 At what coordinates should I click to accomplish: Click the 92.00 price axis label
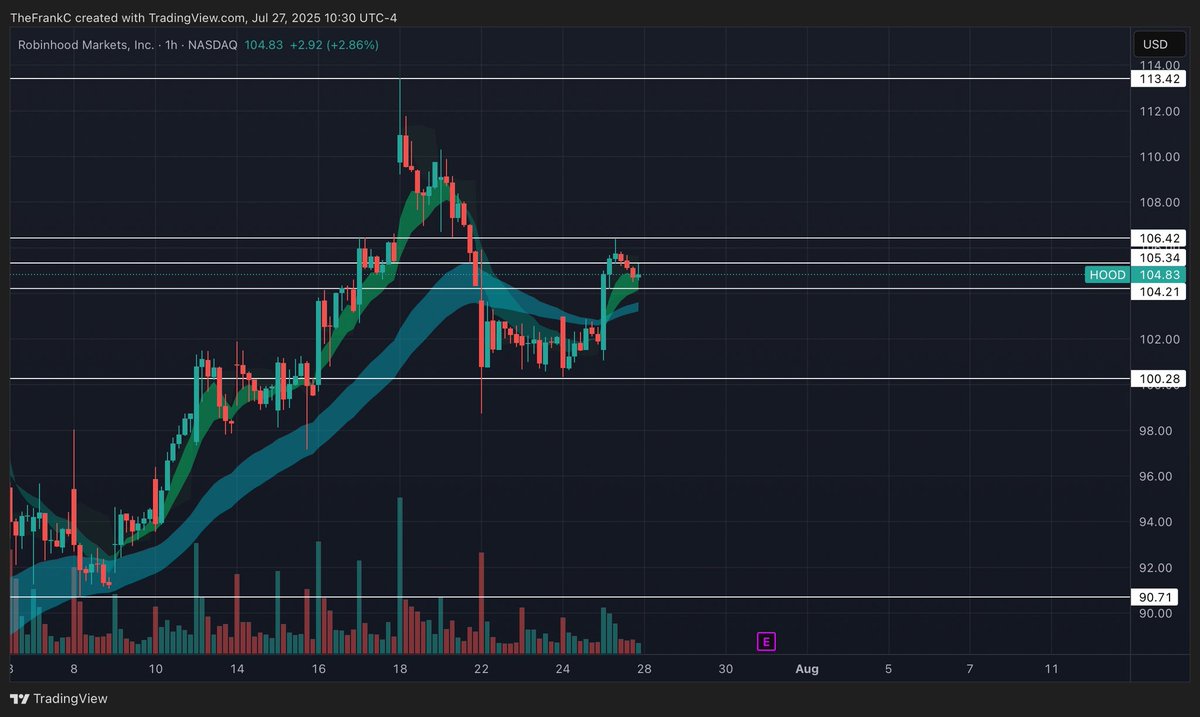coord(1156,568)
